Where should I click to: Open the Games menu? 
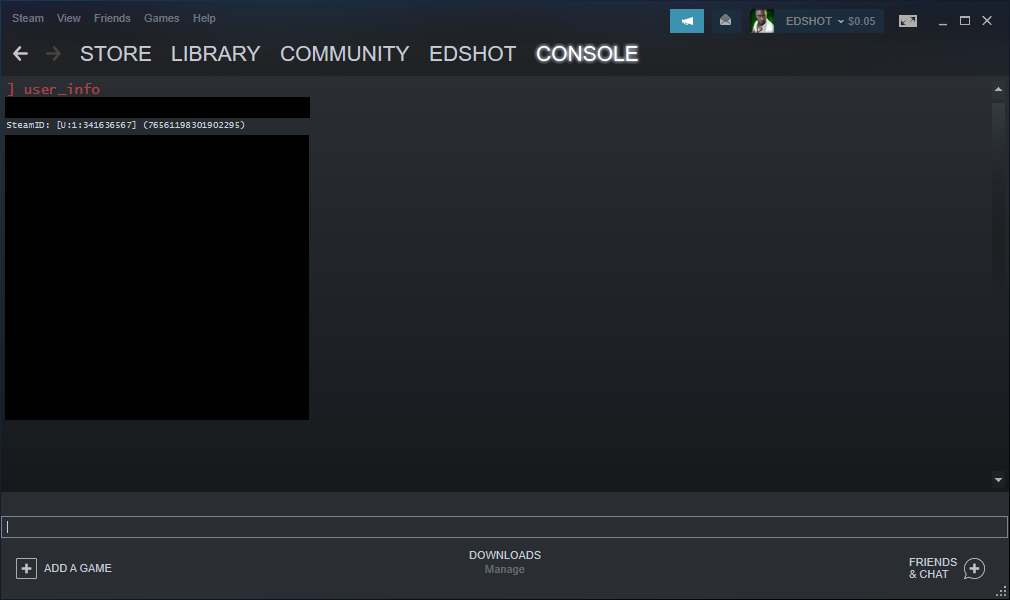coord(162,18)
